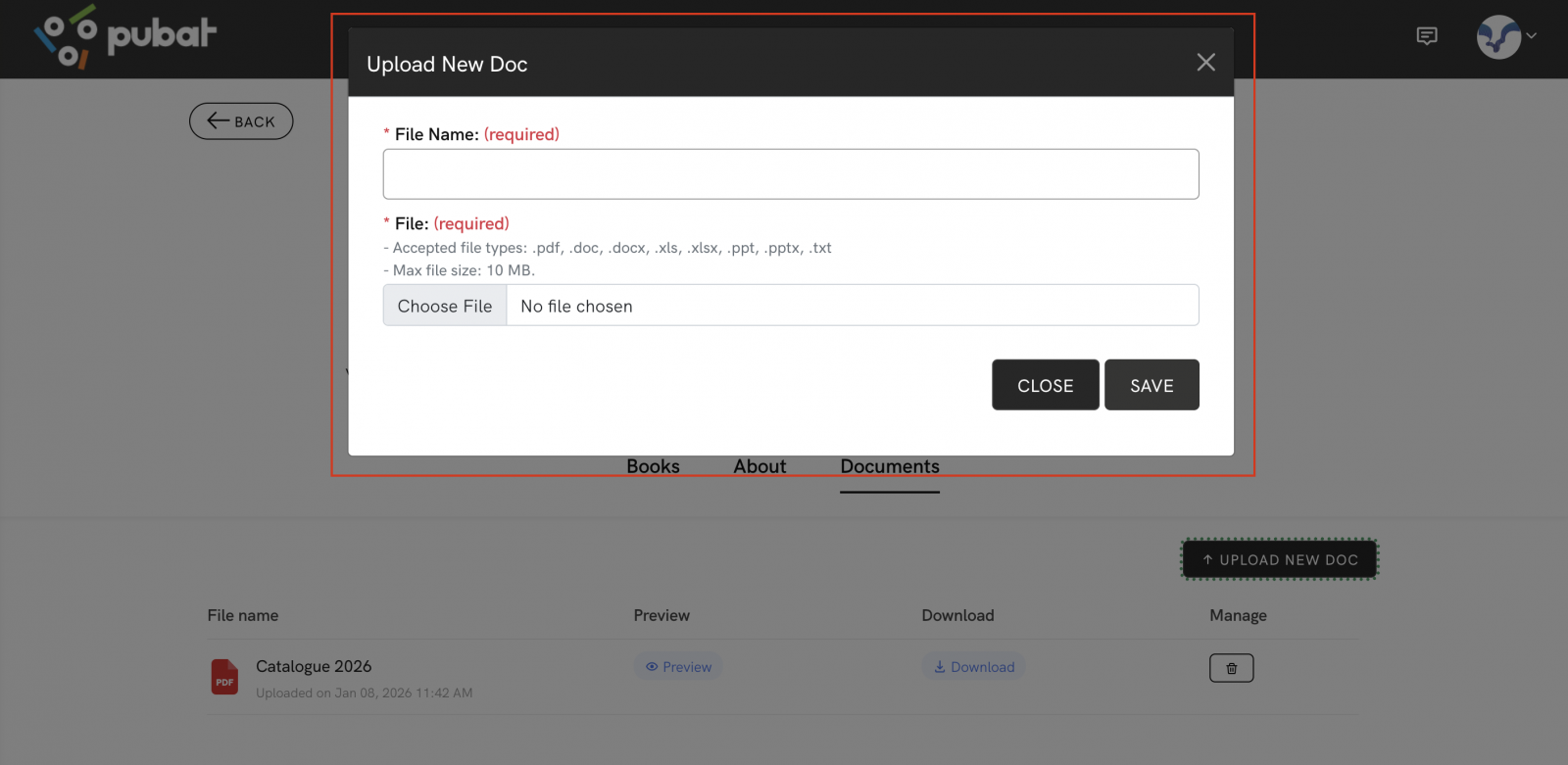Expand the dropdown arrow beside the avatar

1532,36
